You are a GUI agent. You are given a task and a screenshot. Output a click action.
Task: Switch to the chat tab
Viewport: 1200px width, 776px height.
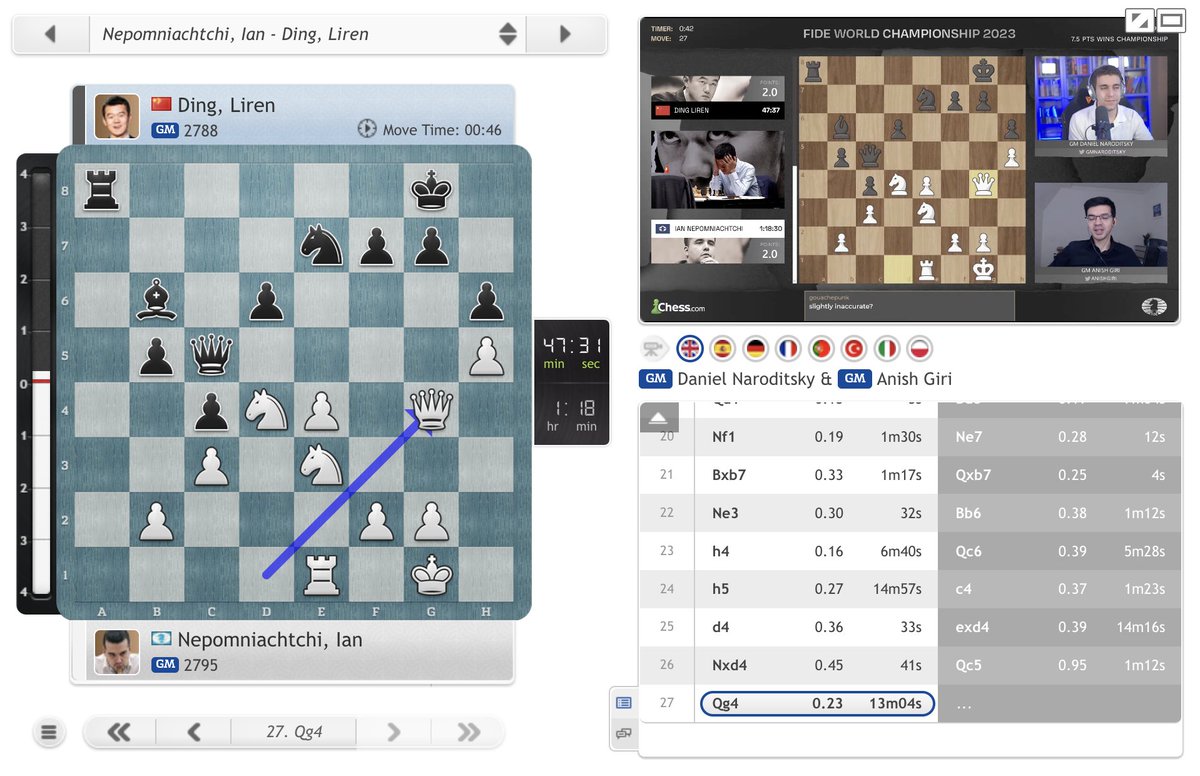coord(624,733)
